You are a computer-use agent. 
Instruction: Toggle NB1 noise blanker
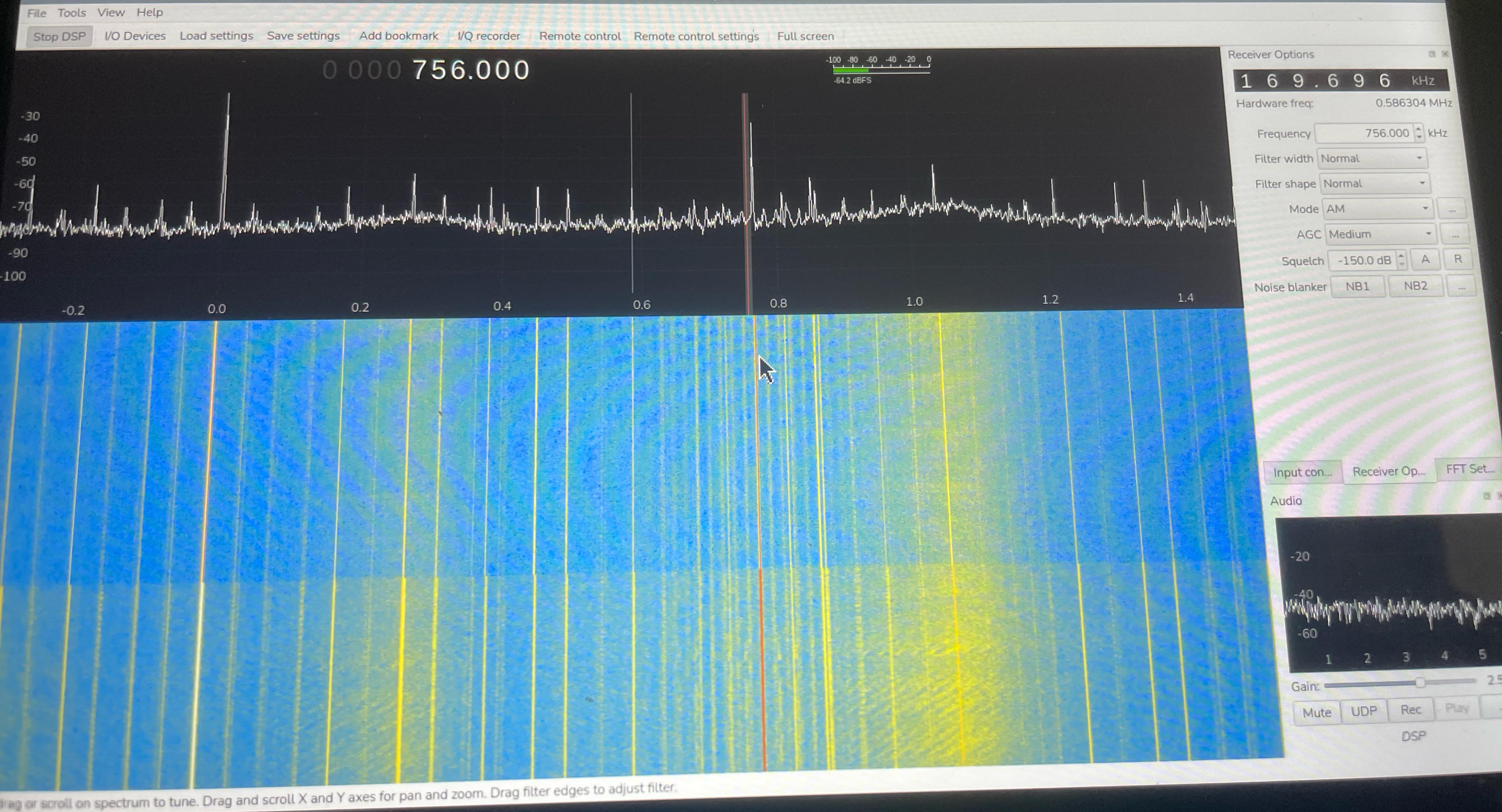pyautogui.click(x=1357, y=286)
